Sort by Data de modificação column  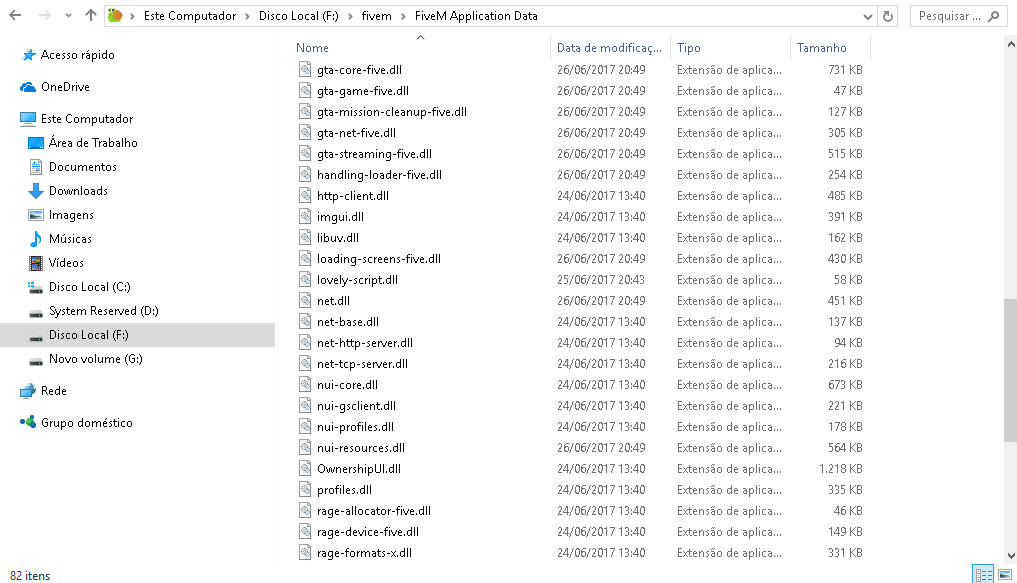pos(610,47)
